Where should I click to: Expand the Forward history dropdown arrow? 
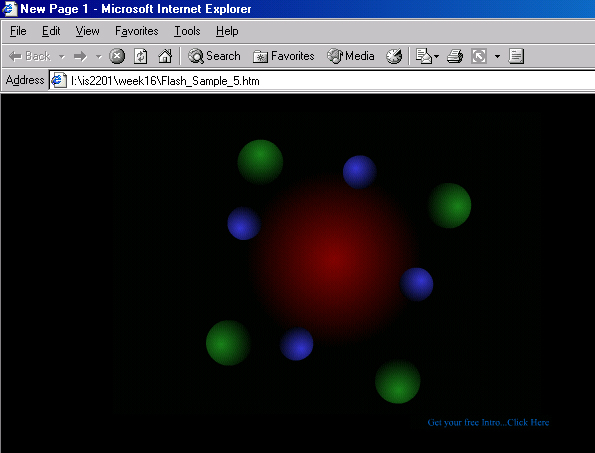(x=99, y=57)
